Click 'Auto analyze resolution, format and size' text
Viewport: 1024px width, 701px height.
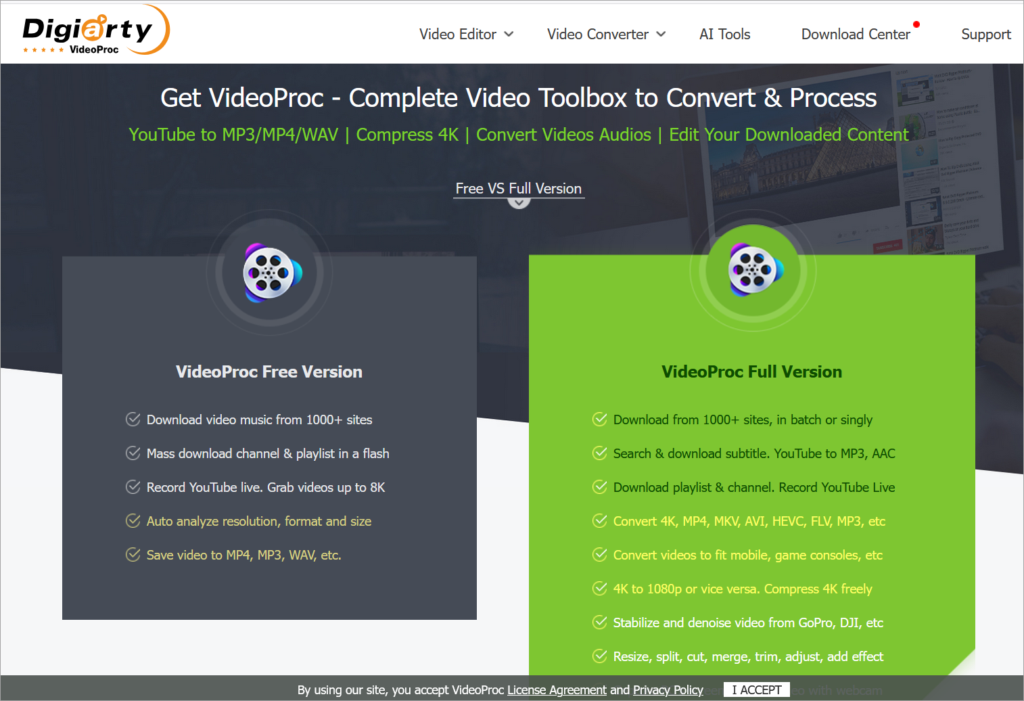(259, 521)
